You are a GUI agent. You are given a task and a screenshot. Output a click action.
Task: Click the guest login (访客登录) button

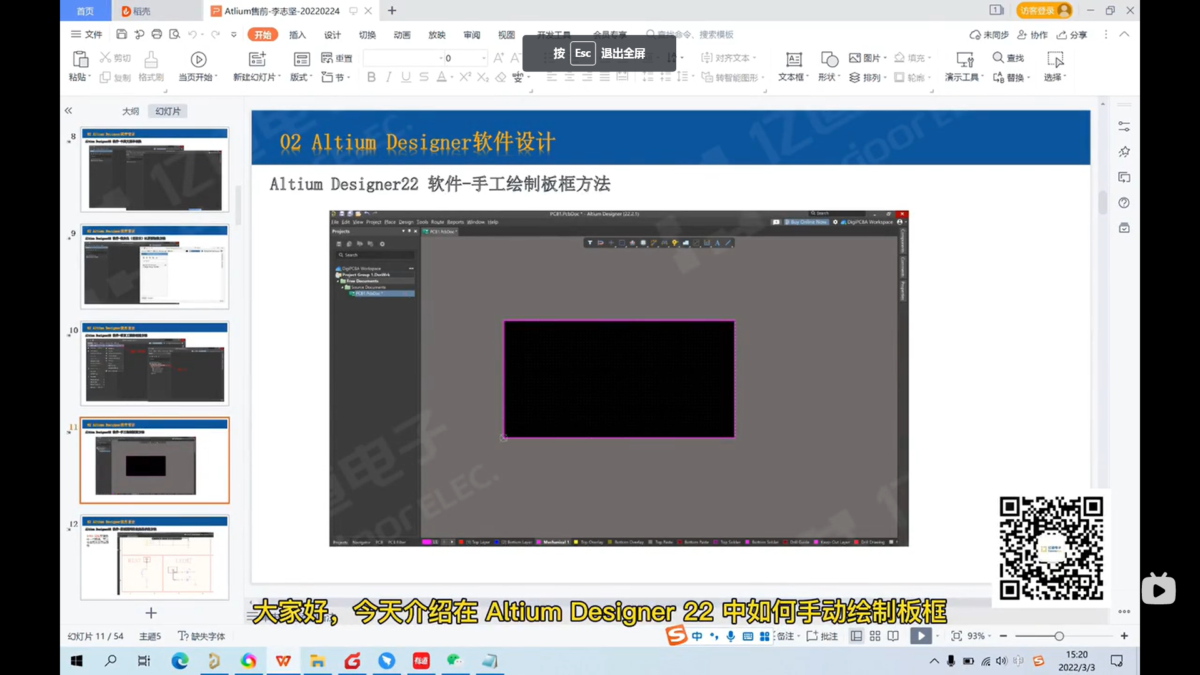coord(1044,10)
